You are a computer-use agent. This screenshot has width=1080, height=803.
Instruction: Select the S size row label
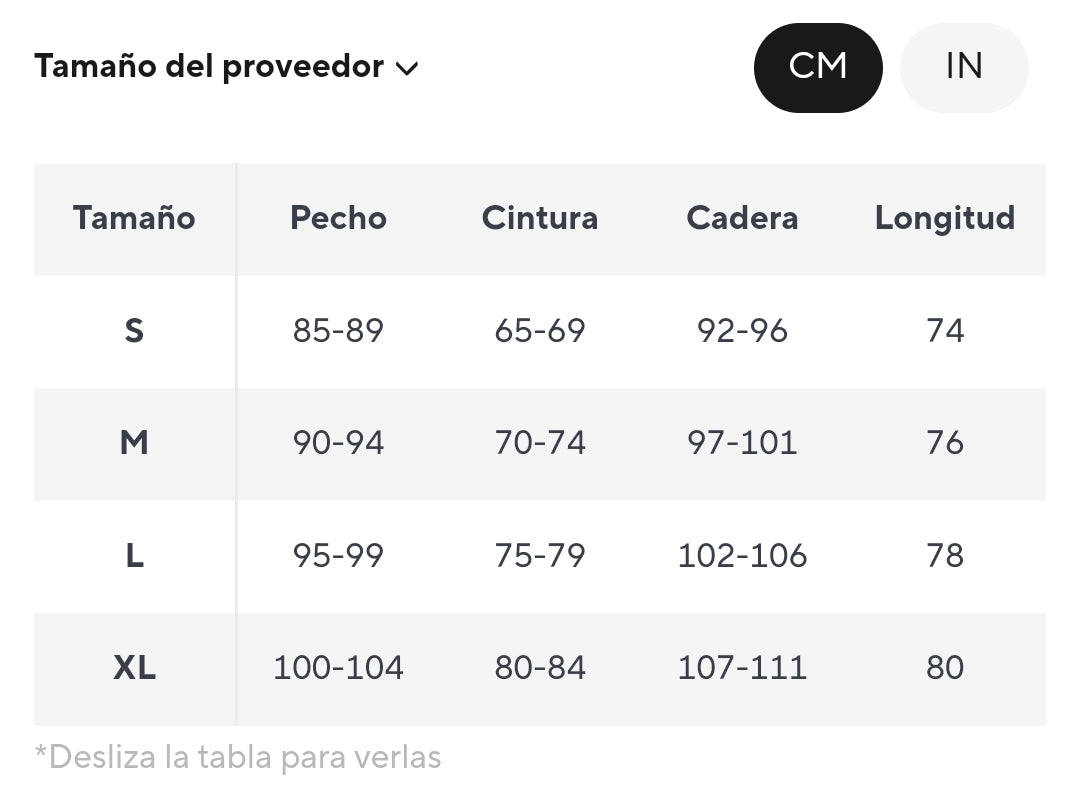pos(134,331)
